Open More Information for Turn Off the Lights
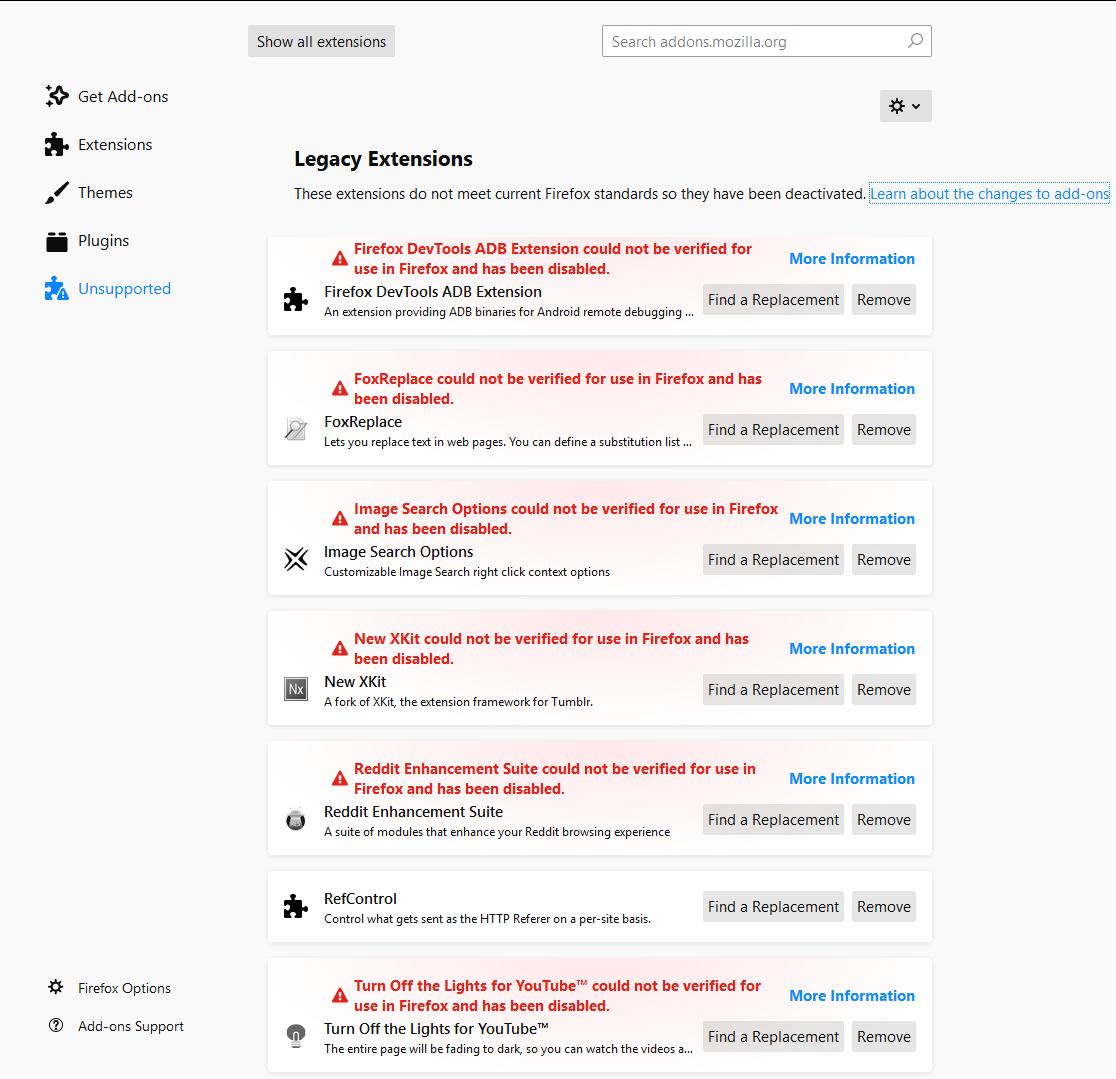The image size is (1116, 1079). [x=852, y=995]
